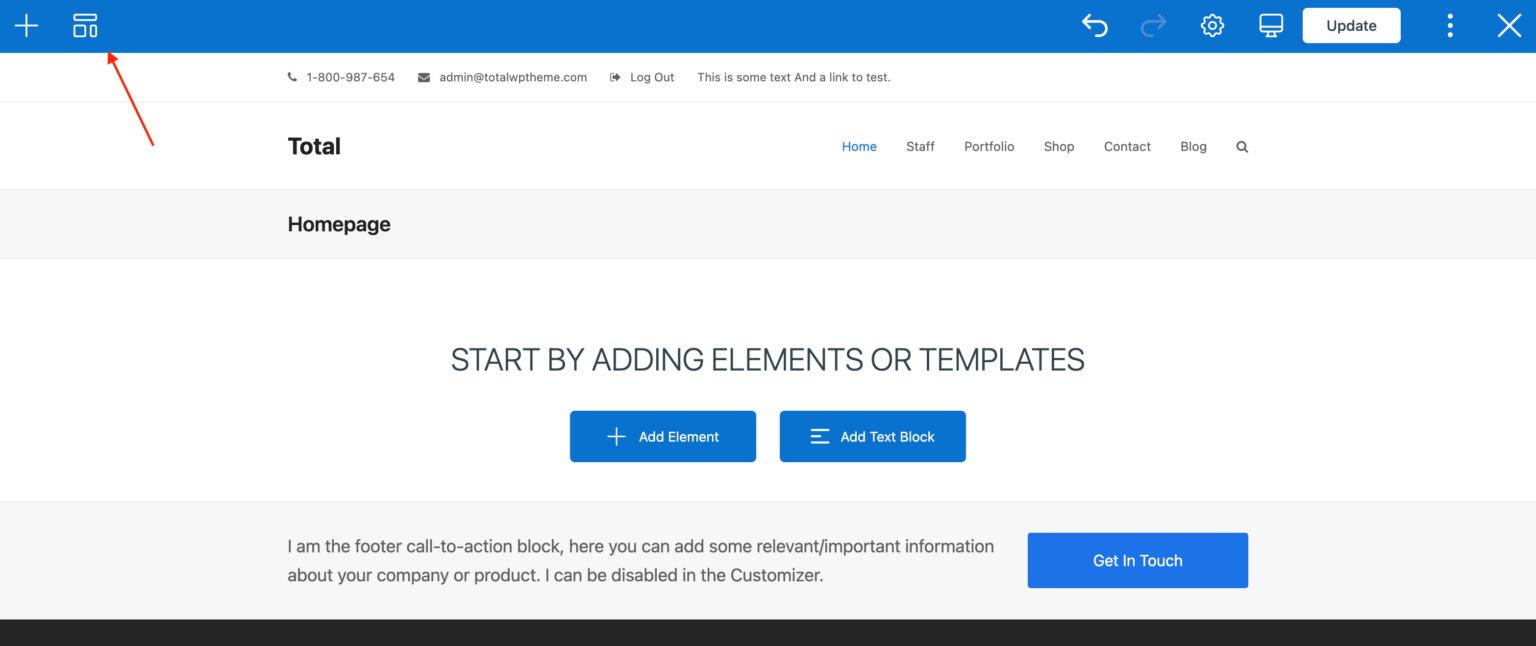
Task: Navigate to the Shop page
Action: 1059,147
